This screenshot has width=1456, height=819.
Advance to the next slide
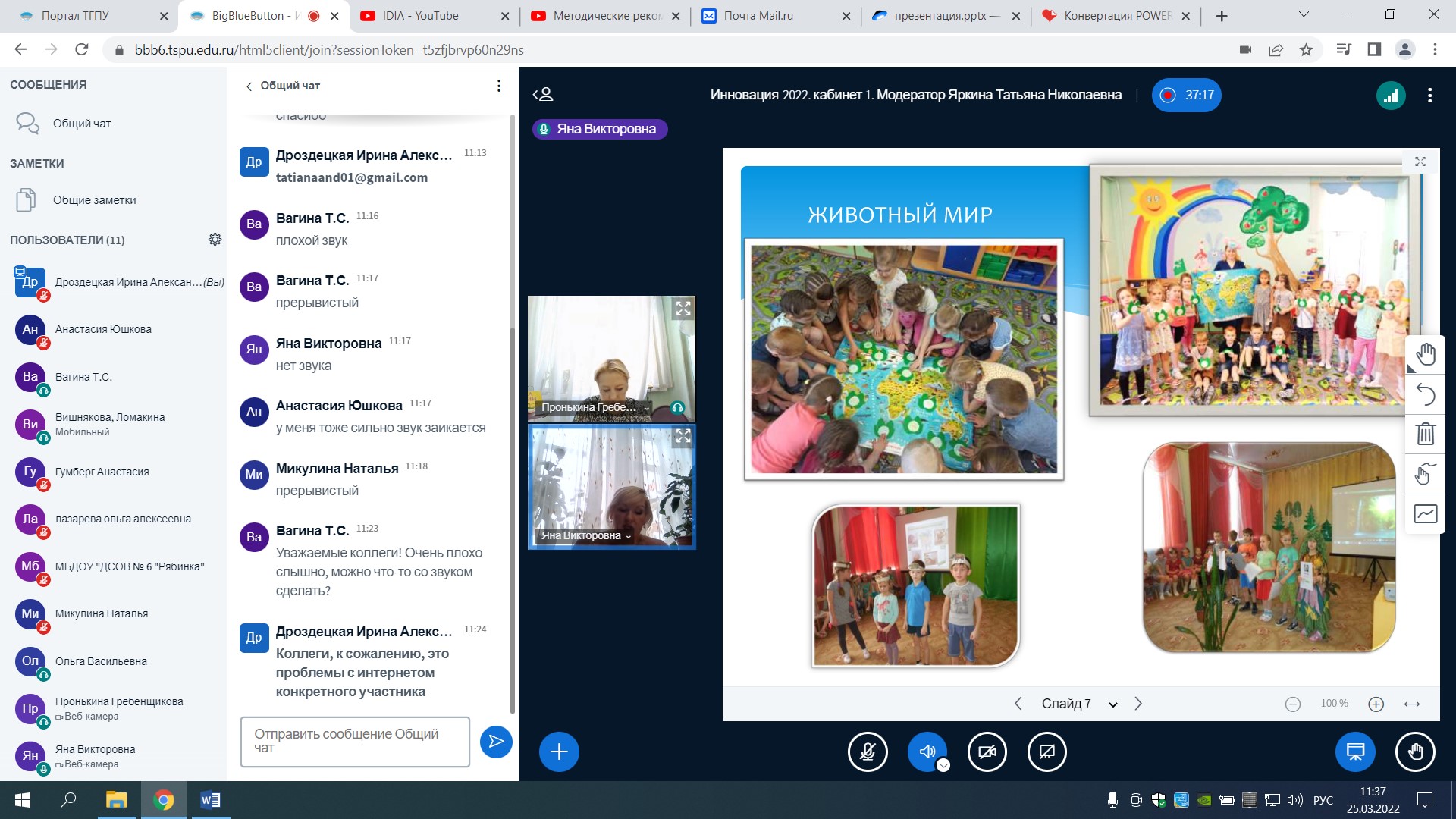point(1138,704)
